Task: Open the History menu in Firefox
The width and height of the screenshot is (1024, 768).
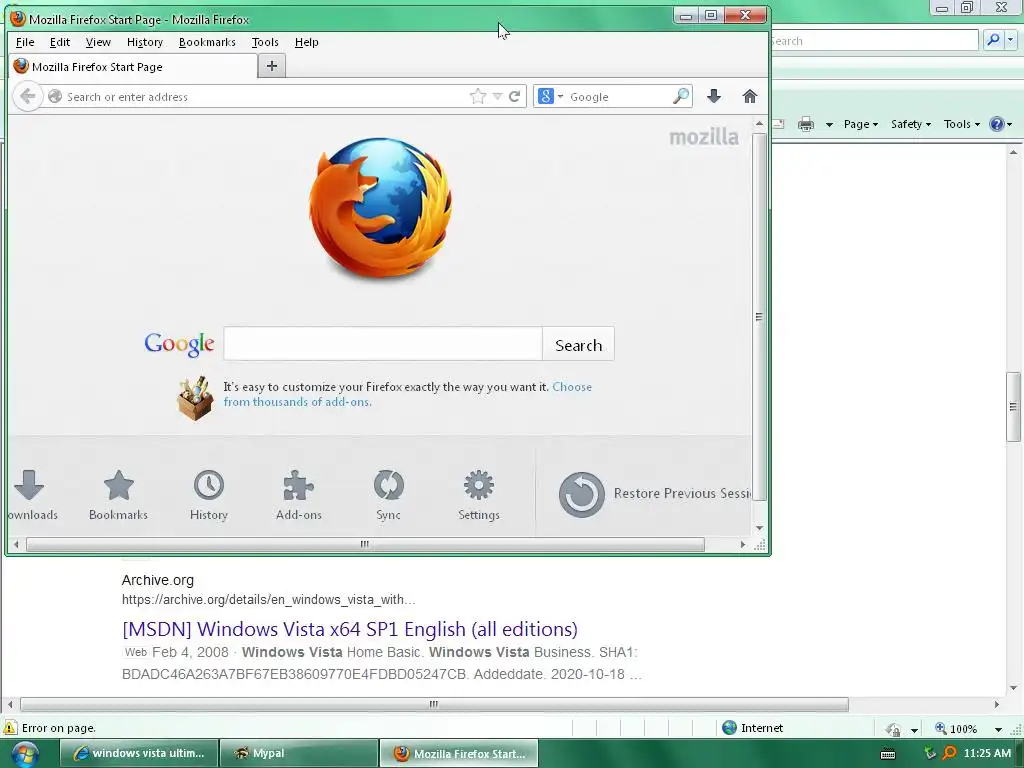Action: pos(145,42)
